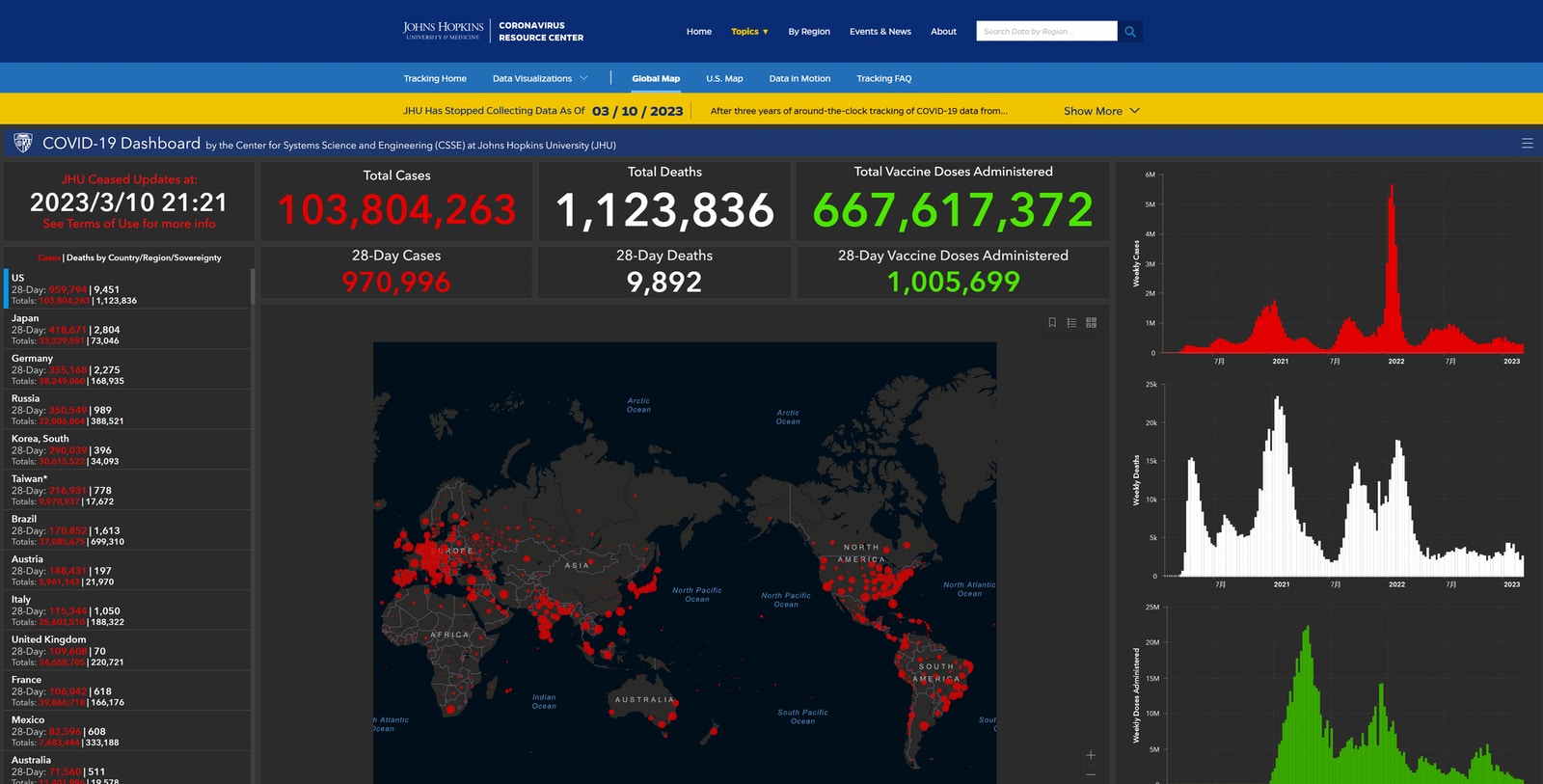
Task: Expand the Data Visualizations dropdown
Action: 540,79
